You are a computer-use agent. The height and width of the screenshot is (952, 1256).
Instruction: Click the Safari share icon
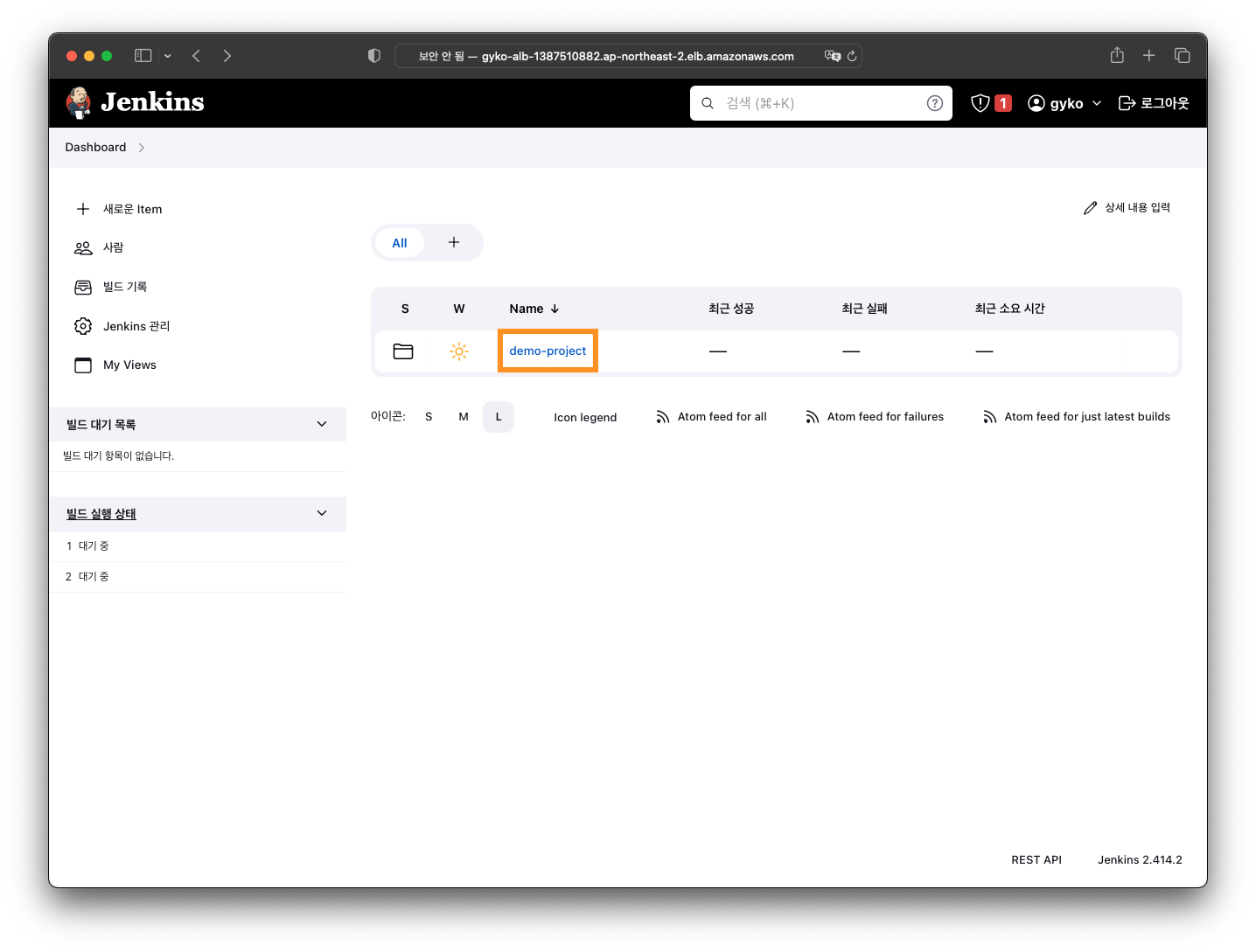point(1117,55)
